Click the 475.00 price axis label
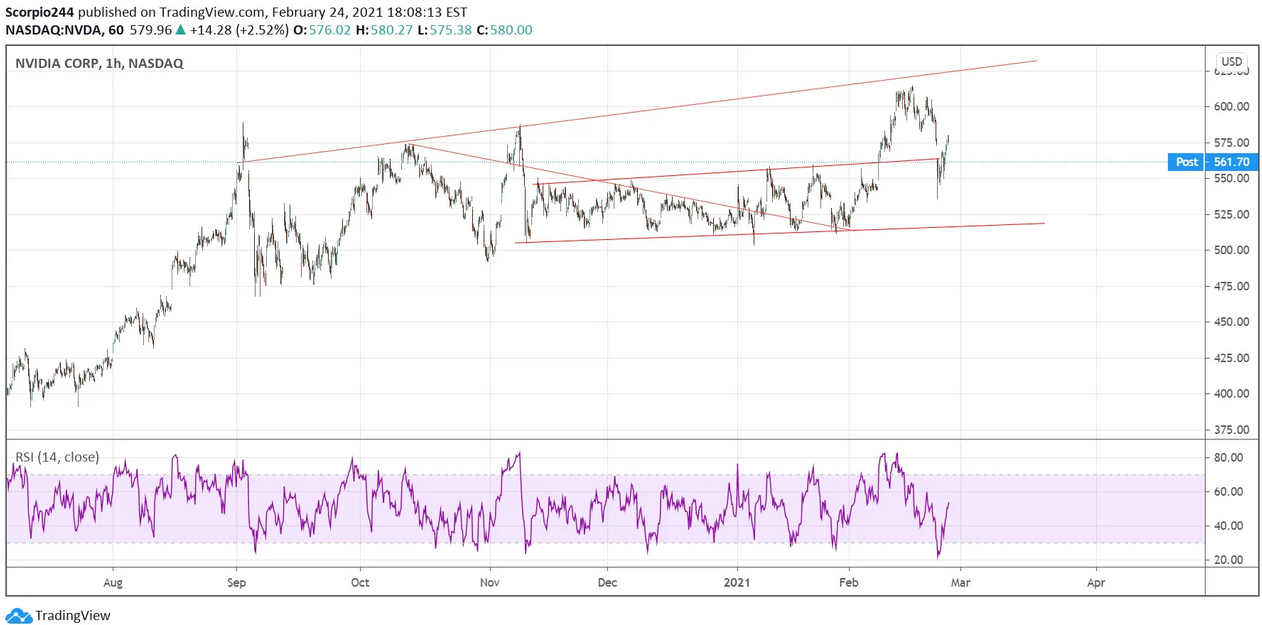The width and height of the screenshot is (1262, 625). [1229, 287]
